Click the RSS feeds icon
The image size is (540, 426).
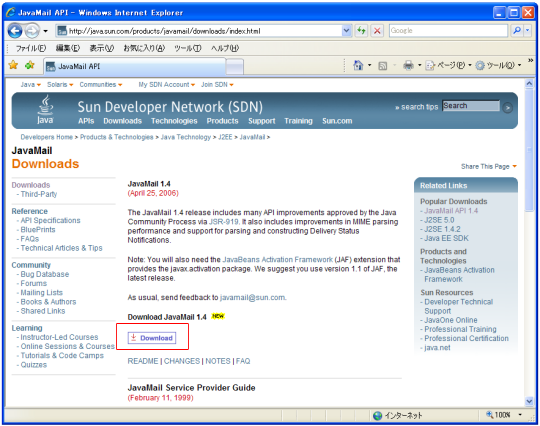pyautogui.click(x=383, y=65)
